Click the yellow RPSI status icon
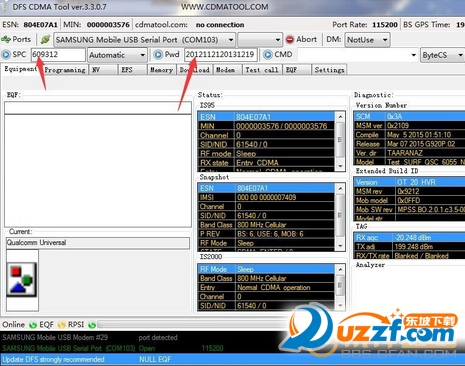 tap(62, 325)
